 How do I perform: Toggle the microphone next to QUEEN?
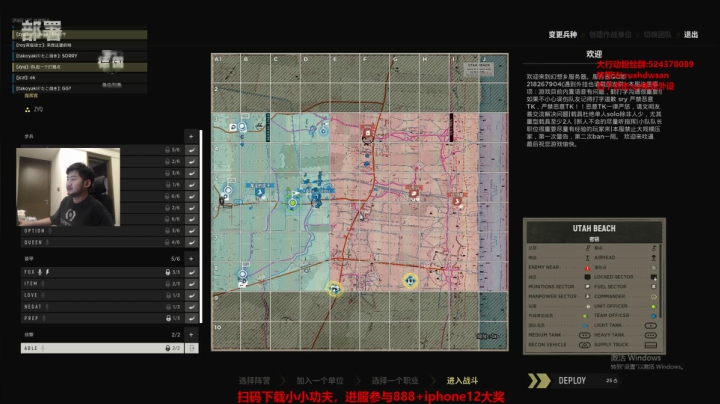[48, 242]
